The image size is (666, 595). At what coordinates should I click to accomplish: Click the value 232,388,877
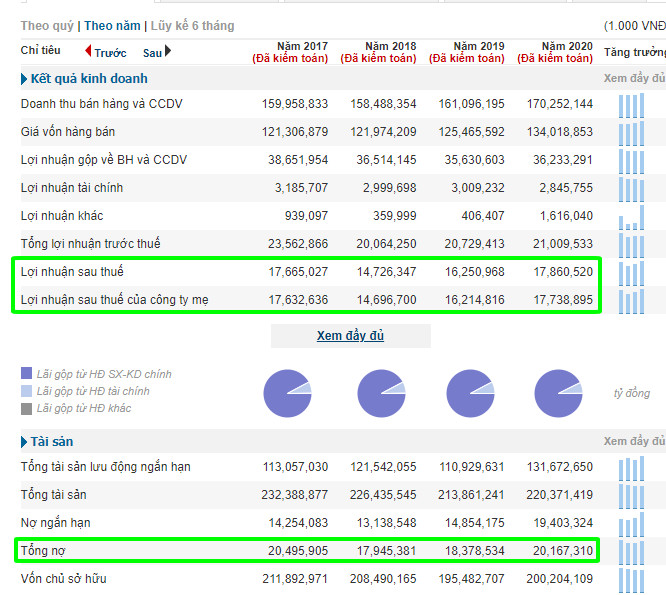click(295, 495)
